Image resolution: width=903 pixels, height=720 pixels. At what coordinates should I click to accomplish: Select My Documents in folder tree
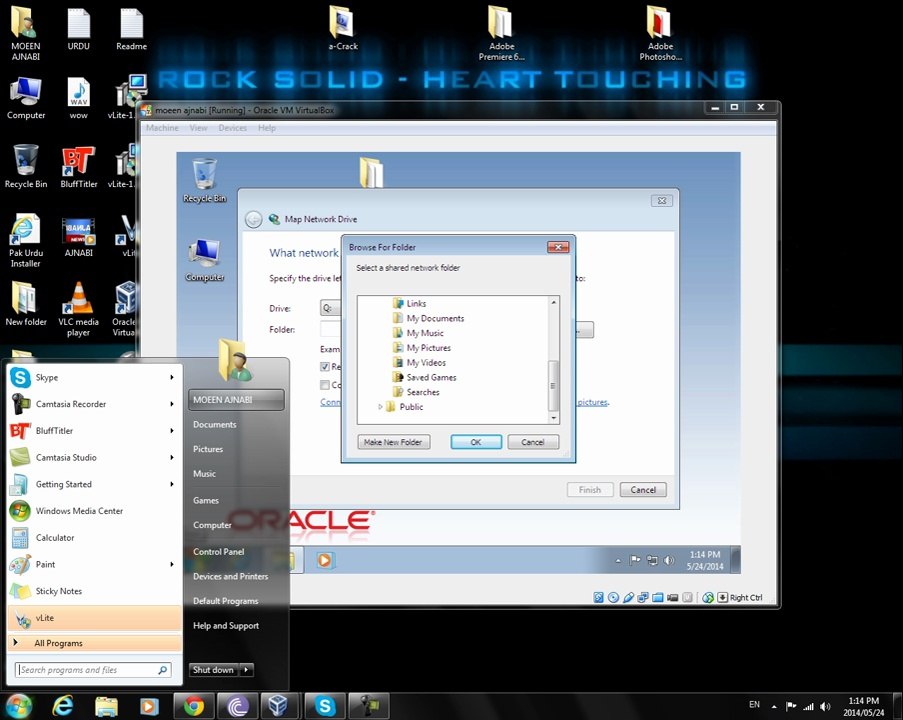435,318
